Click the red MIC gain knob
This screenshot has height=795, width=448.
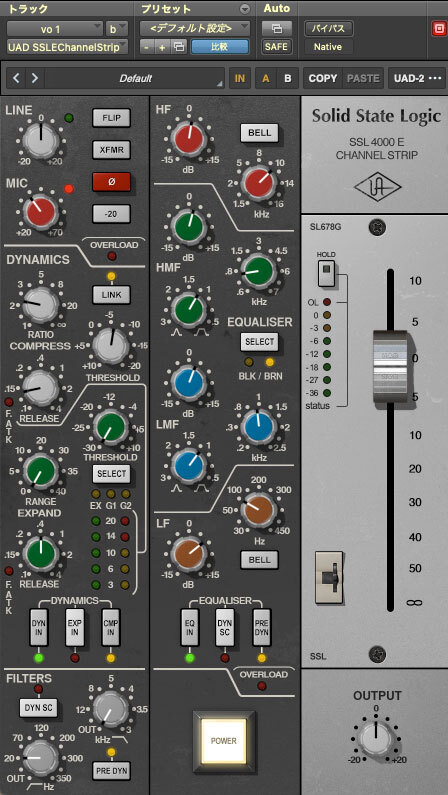(x=39, y=211)
